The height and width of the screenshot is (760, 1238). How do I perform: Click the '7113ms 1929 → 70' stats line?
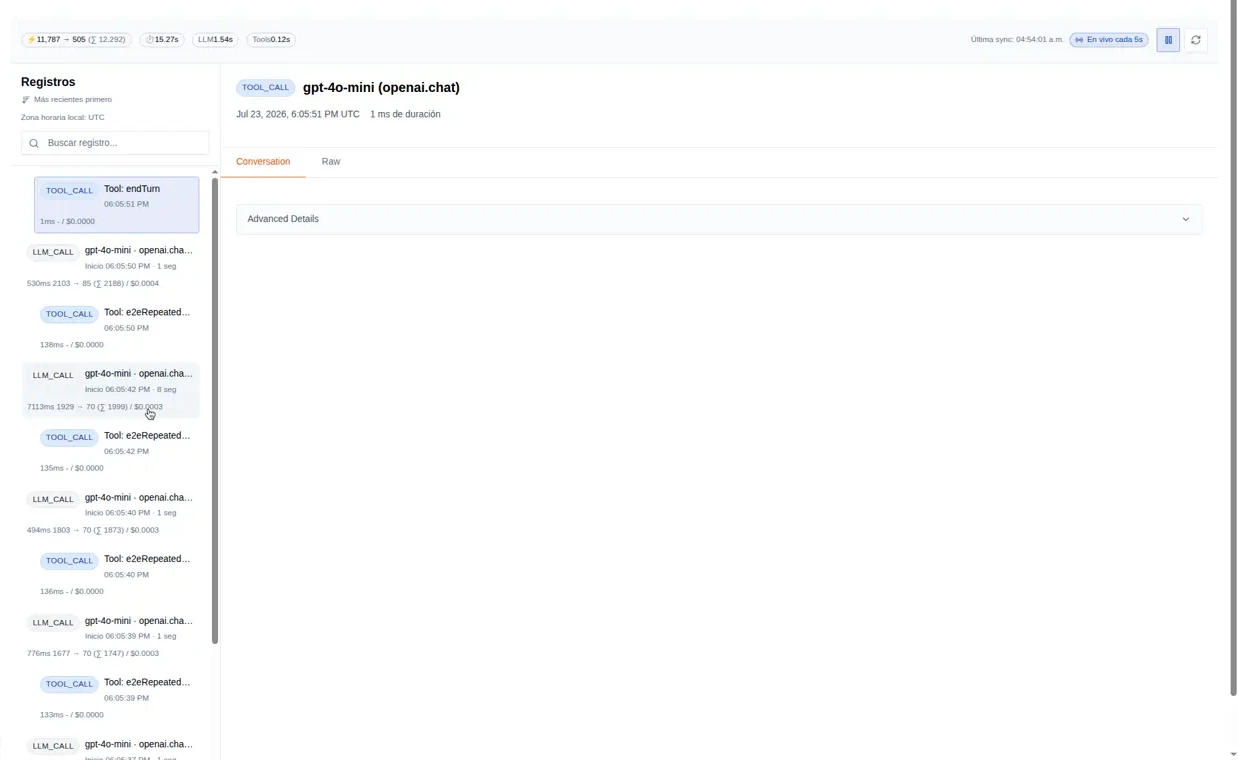click(95, 407)
